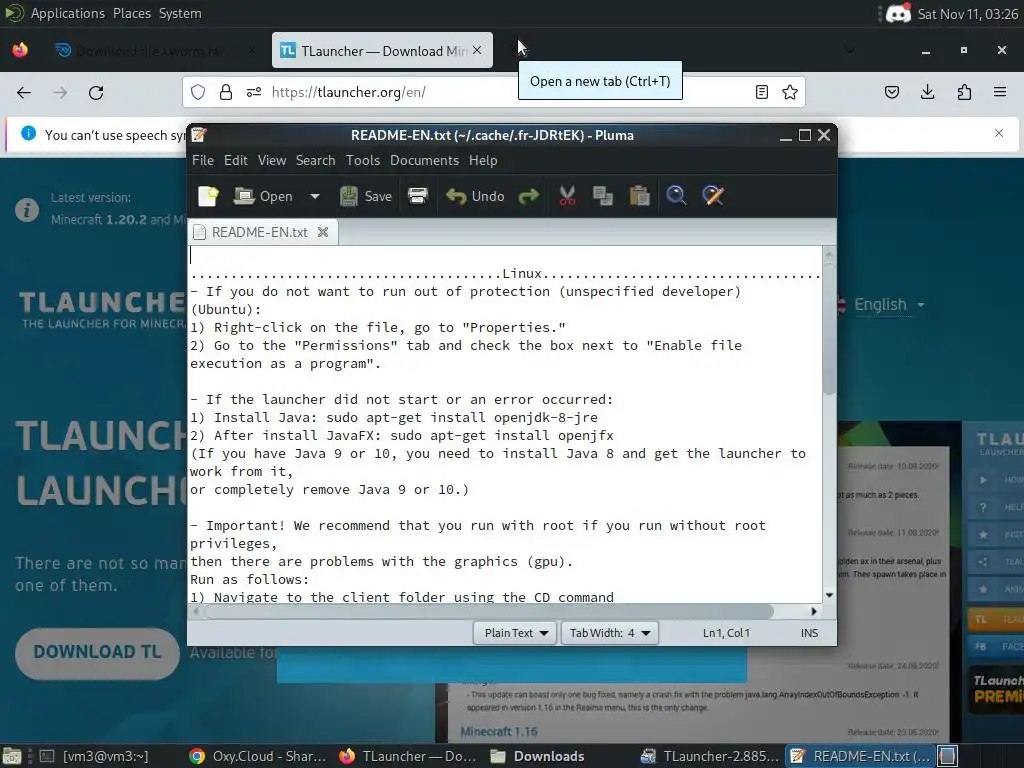Click the Minecraft 1.16 link
Viewport: 1024px width, 768px height.
pyautogui.click(x=498, y=731)
